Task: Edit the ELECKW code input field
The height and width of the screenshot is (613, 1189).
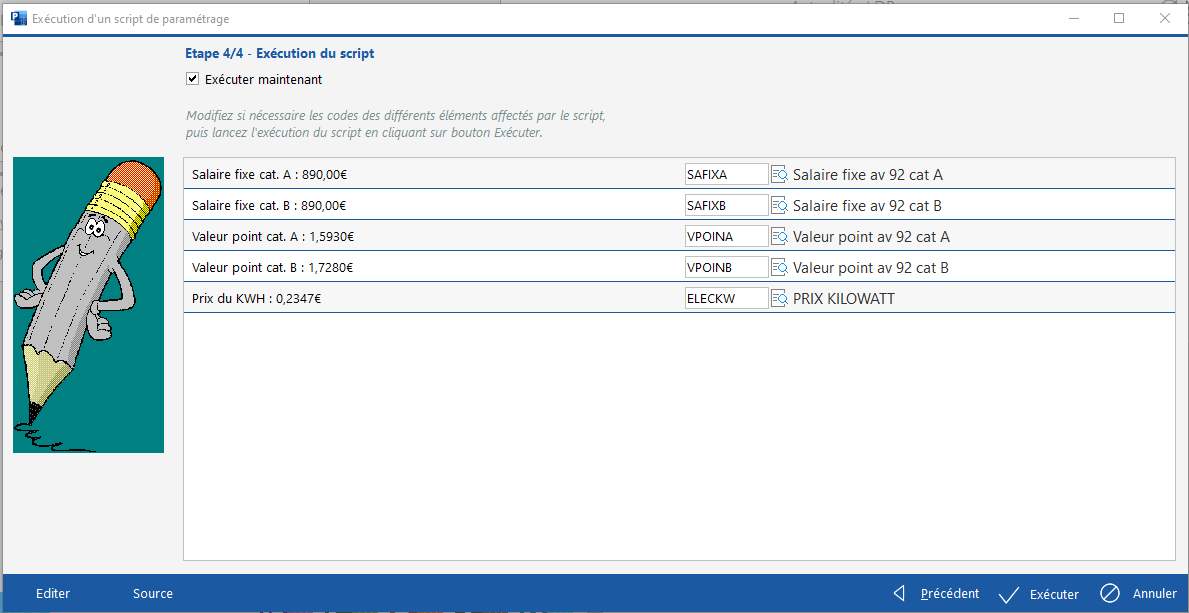Action: point(726,299)
